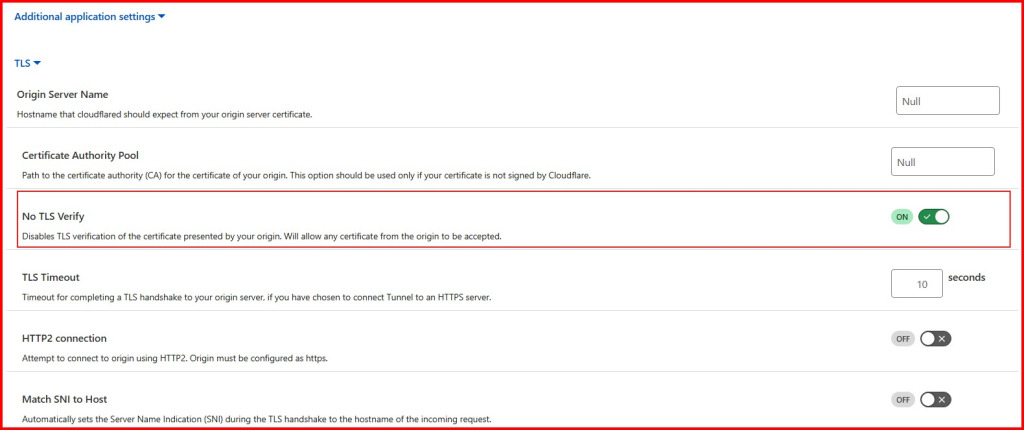Click the caret beside Additional application settings
The height and width of the screenshot is (430, 1024).
tap(161, 17)
